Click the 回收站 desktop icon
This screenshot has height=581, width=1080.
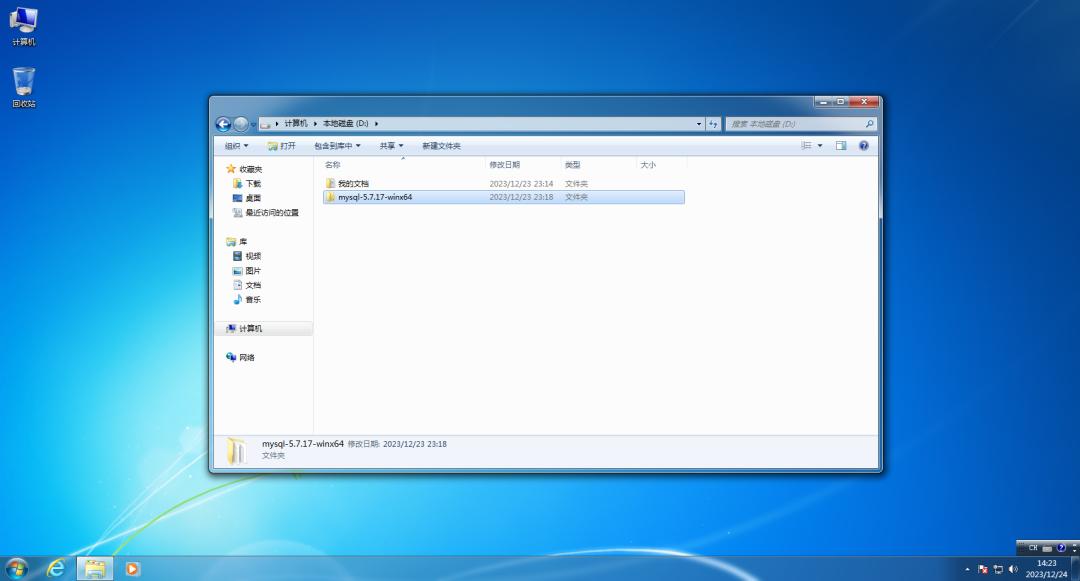(23, 87)
